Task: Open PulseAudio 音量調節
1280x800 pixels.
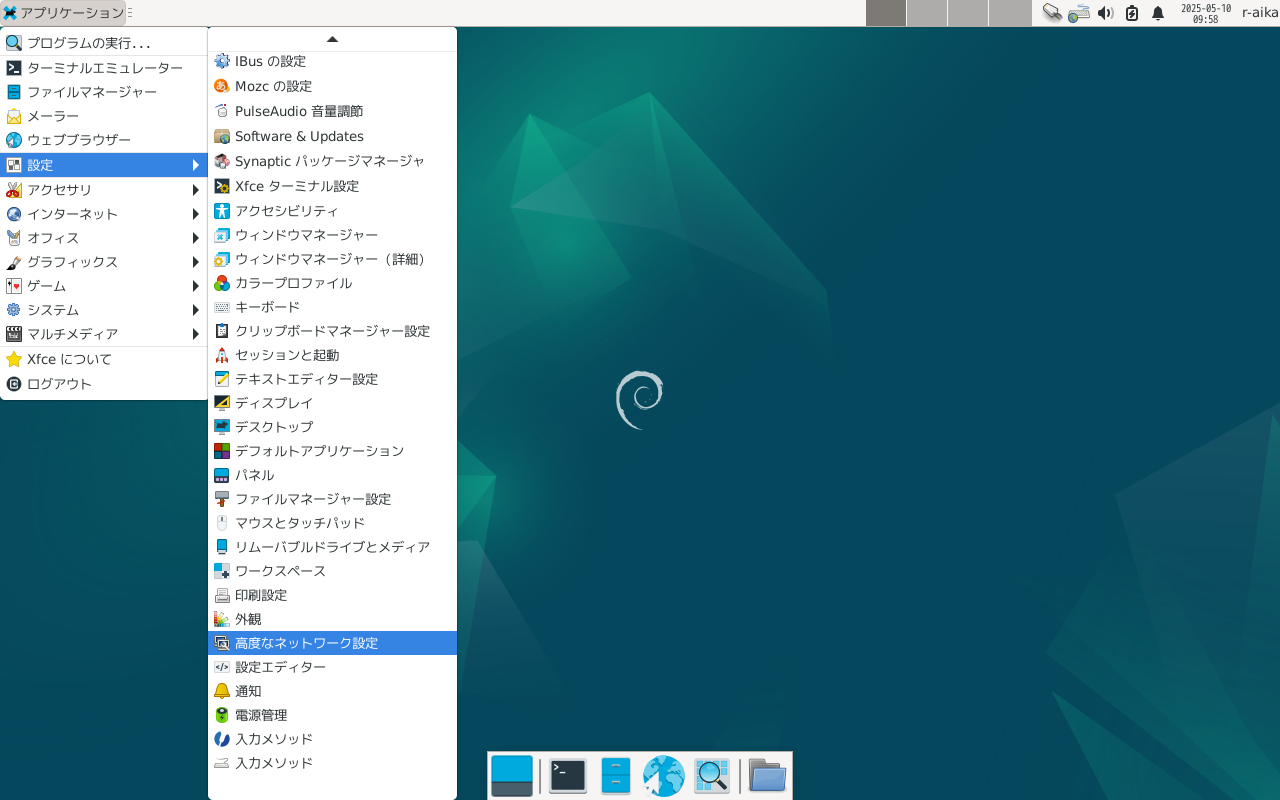Action: [x=332, y=112]
